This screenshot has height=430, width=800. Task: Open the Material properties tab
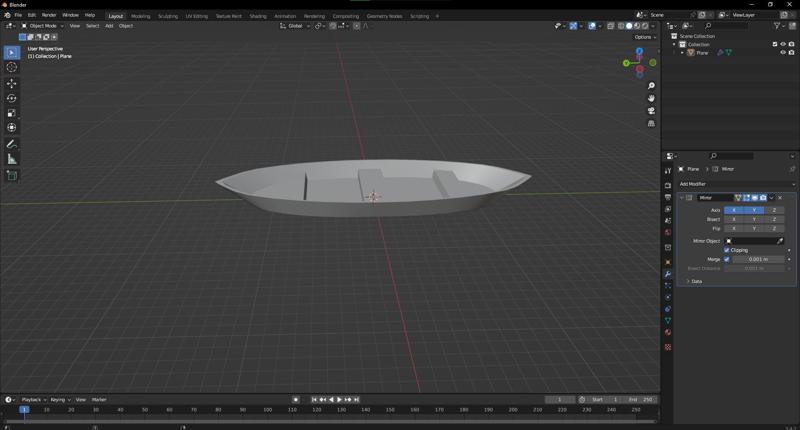(x=668, y=332)
